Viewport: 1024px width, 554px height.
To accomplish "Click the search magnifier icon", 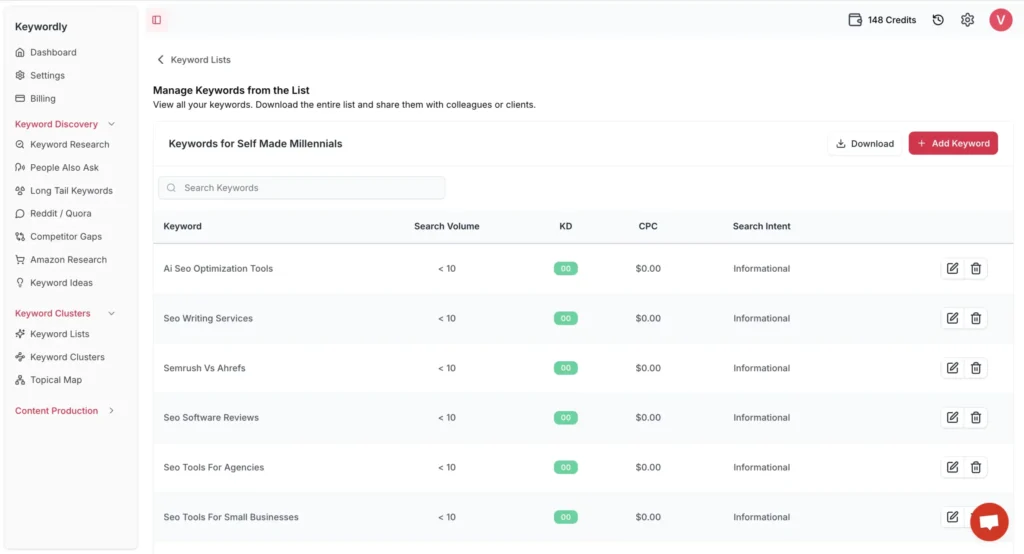I will tap(171, 188).
